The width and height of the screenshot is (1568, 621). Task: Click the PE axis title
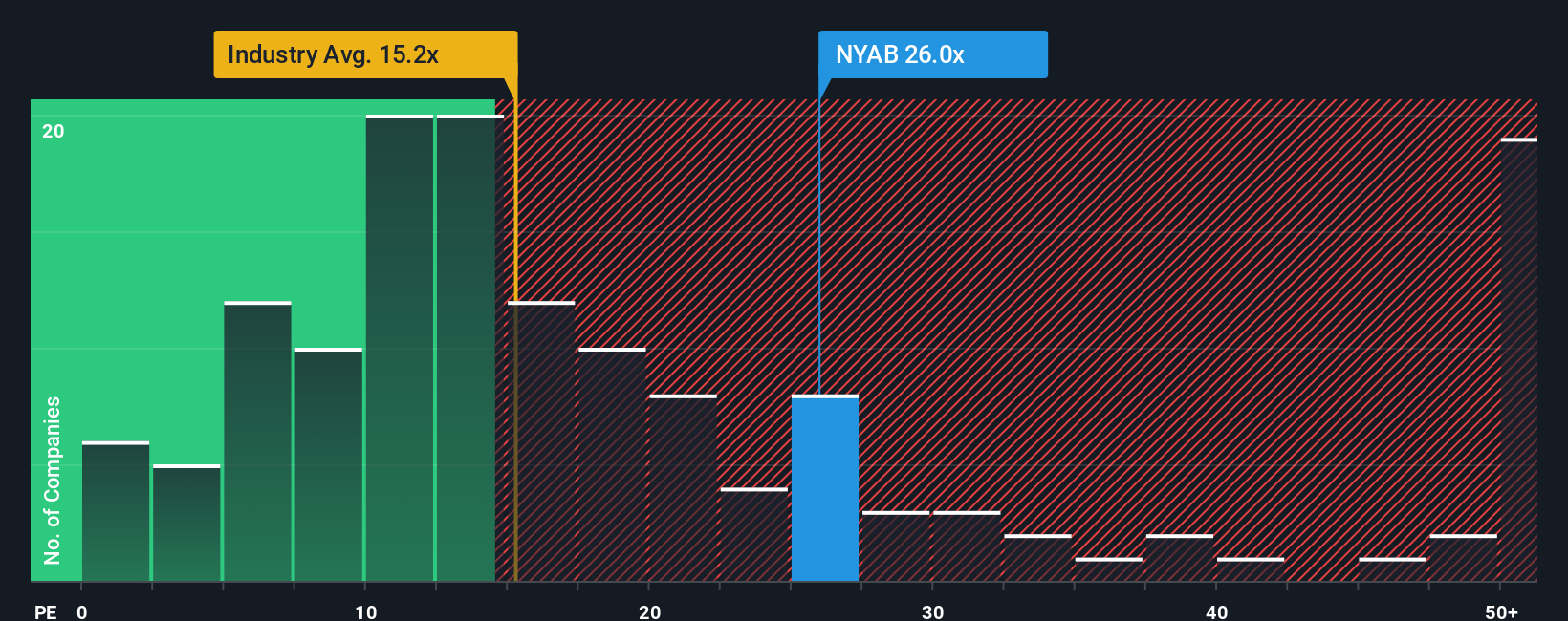tap(45, 611)
